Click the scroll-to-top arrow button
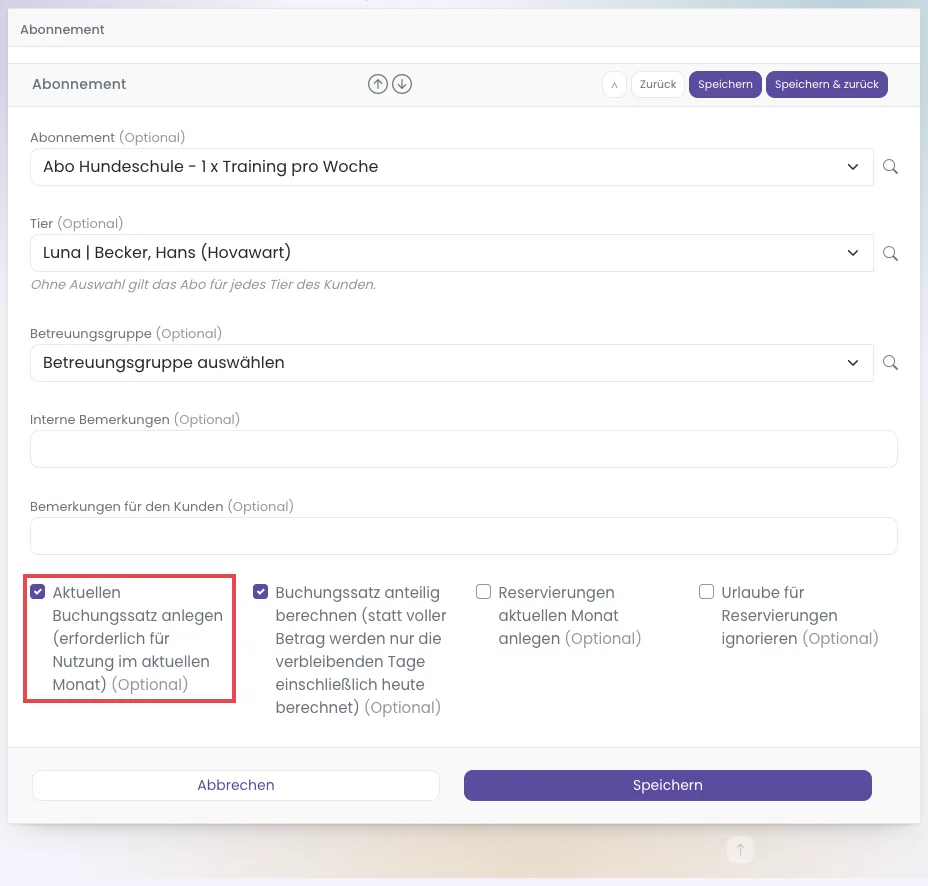Screen dimensions: 928x886 pyautogui.click(x=740, y=849)
